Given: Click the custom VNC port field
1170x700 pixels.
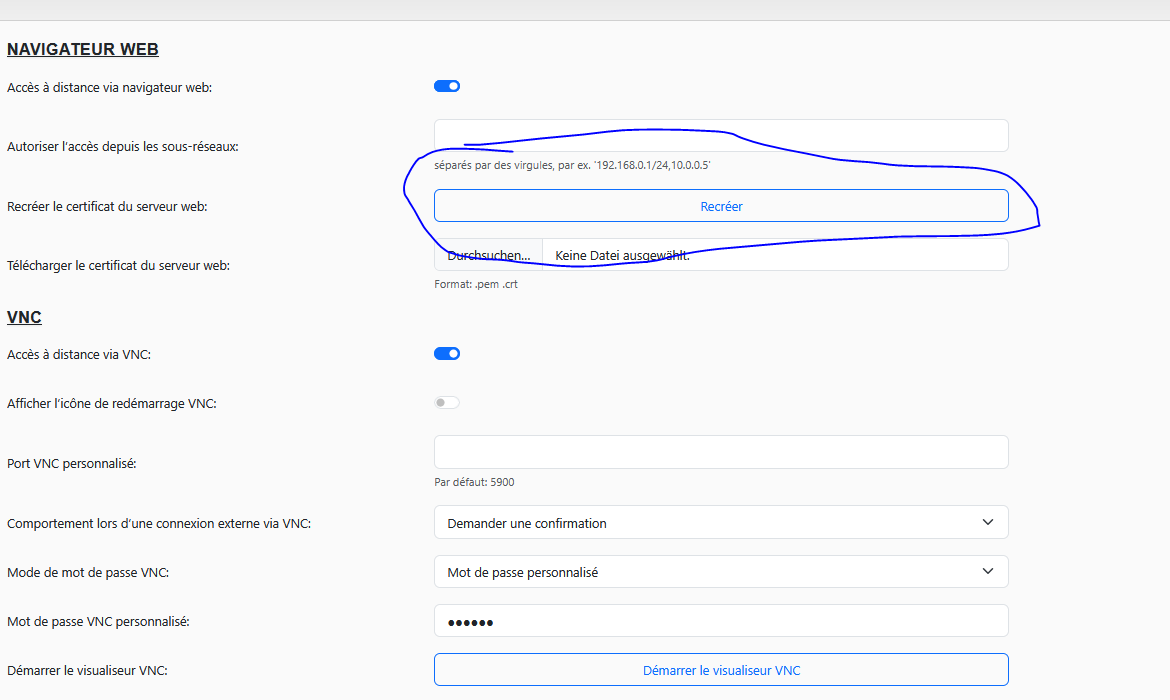Looking at the screenshot, I should point(720,452).
